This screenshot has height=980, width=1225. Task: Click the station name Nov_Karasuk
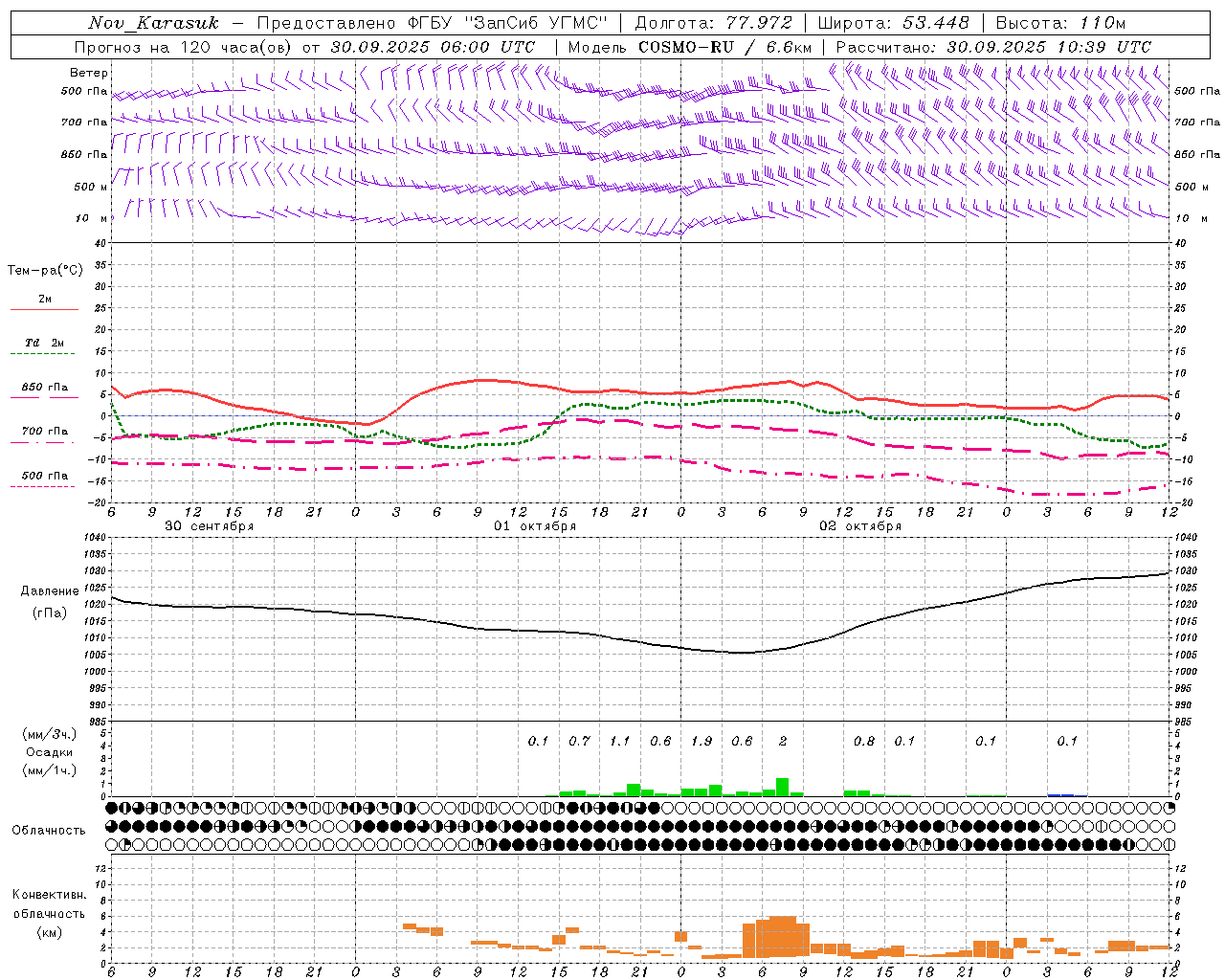pos(153,23)
